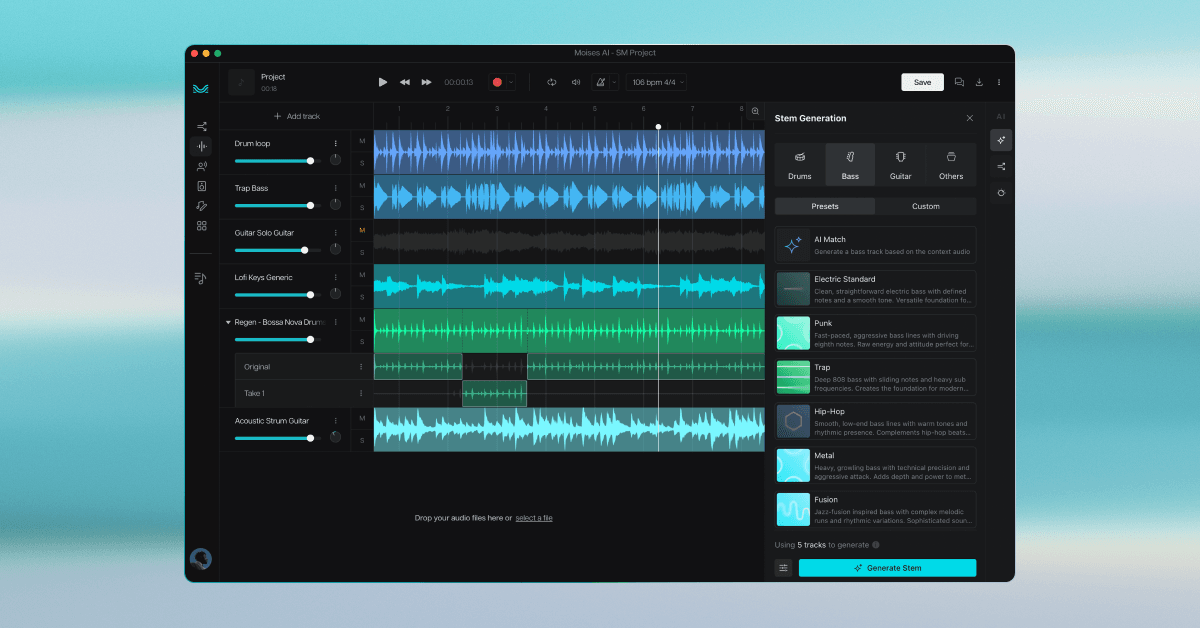Unmute the Guitar Solo Guitar track
This screenshot has width=1200, height=628.
click(362, 230)
